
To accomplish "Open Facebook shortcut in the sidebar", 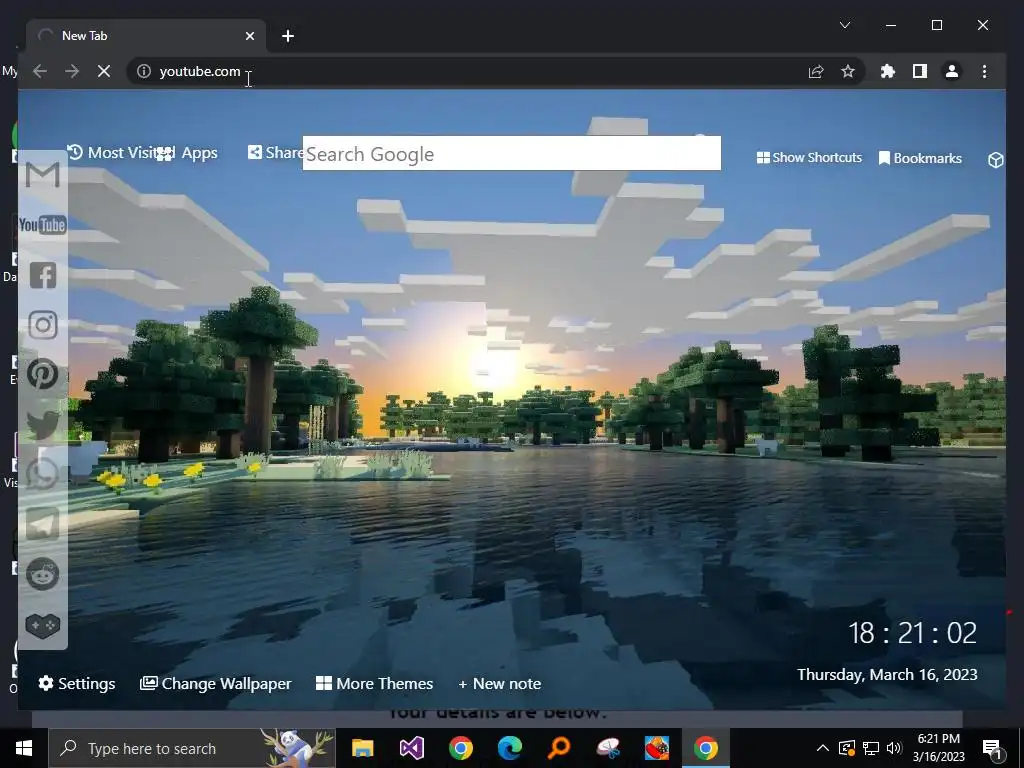I will [x=42, y=275].
